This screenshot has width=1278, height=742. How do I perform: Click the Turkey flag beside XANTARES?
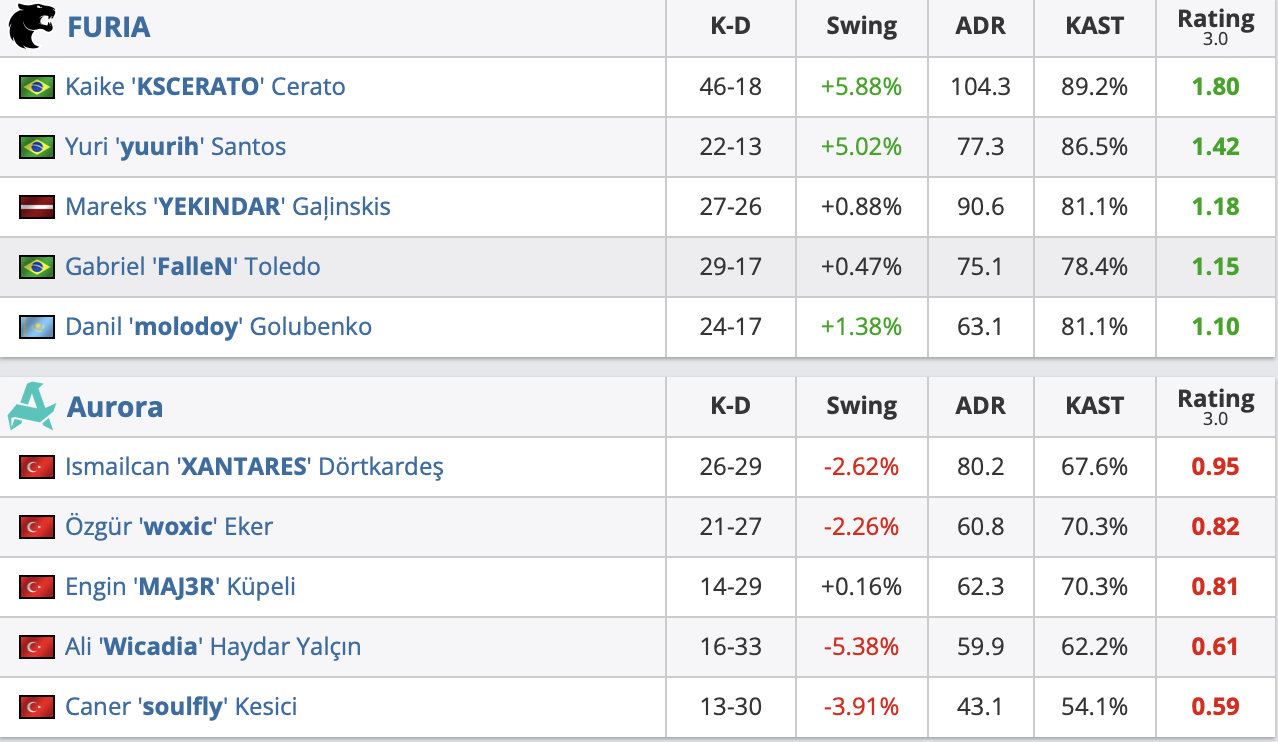tap(37, 467)
